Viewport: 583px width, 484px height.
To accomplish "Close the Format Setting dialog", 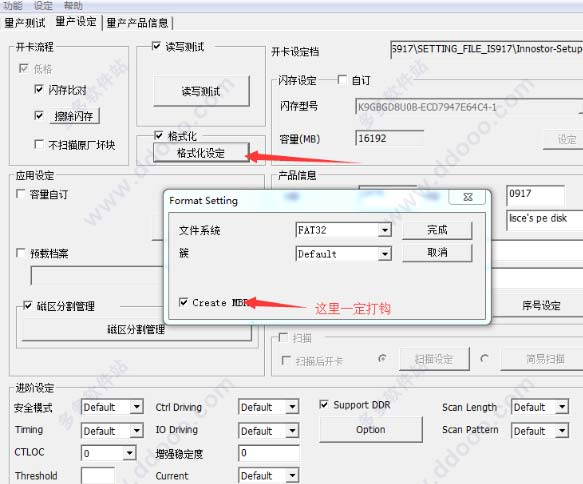I will (467, 197).
